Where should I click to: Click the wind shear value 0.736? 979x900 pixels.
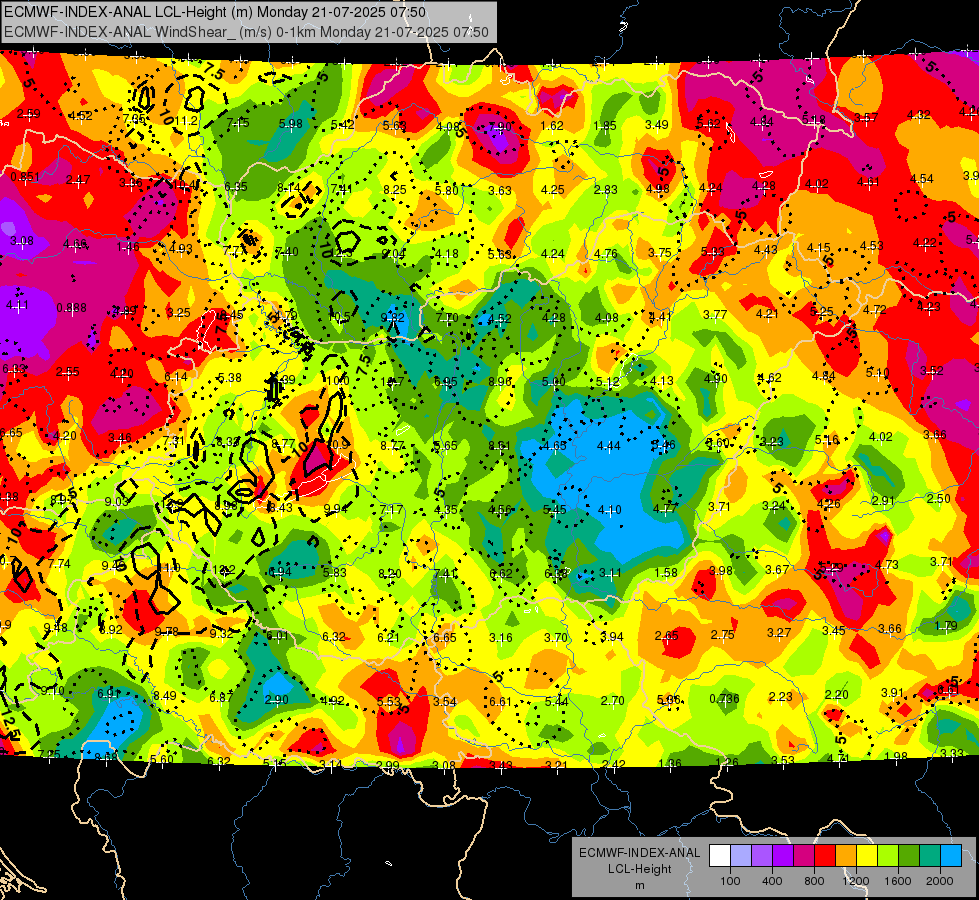tap(724, 699)
